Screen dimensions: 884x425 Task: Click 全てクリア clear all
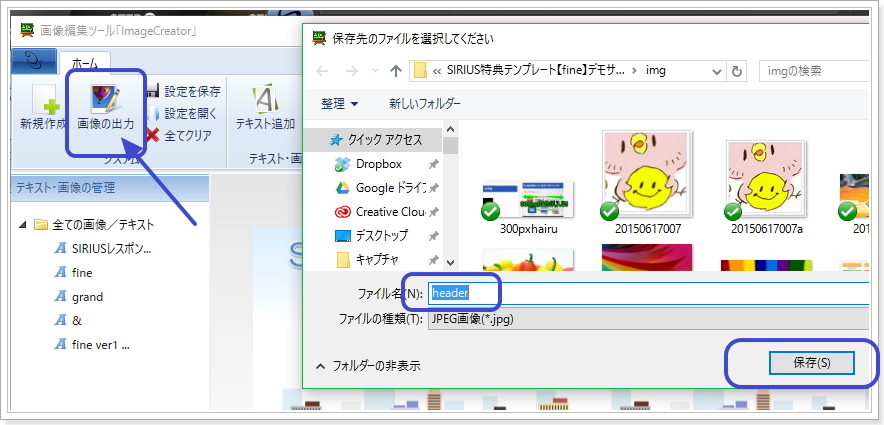pos(179,135)
